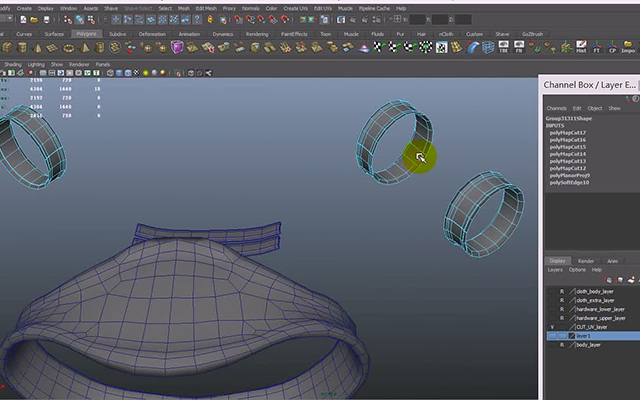Click the Group31311Shape node name
This screenshot has width=640, height=400.
point(569,118)
